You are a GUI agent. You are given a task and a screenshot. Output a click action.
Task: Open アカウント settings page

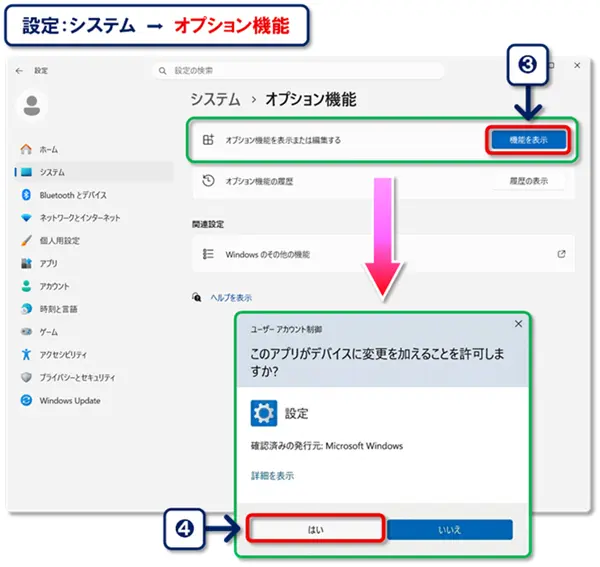coord(54,286)
